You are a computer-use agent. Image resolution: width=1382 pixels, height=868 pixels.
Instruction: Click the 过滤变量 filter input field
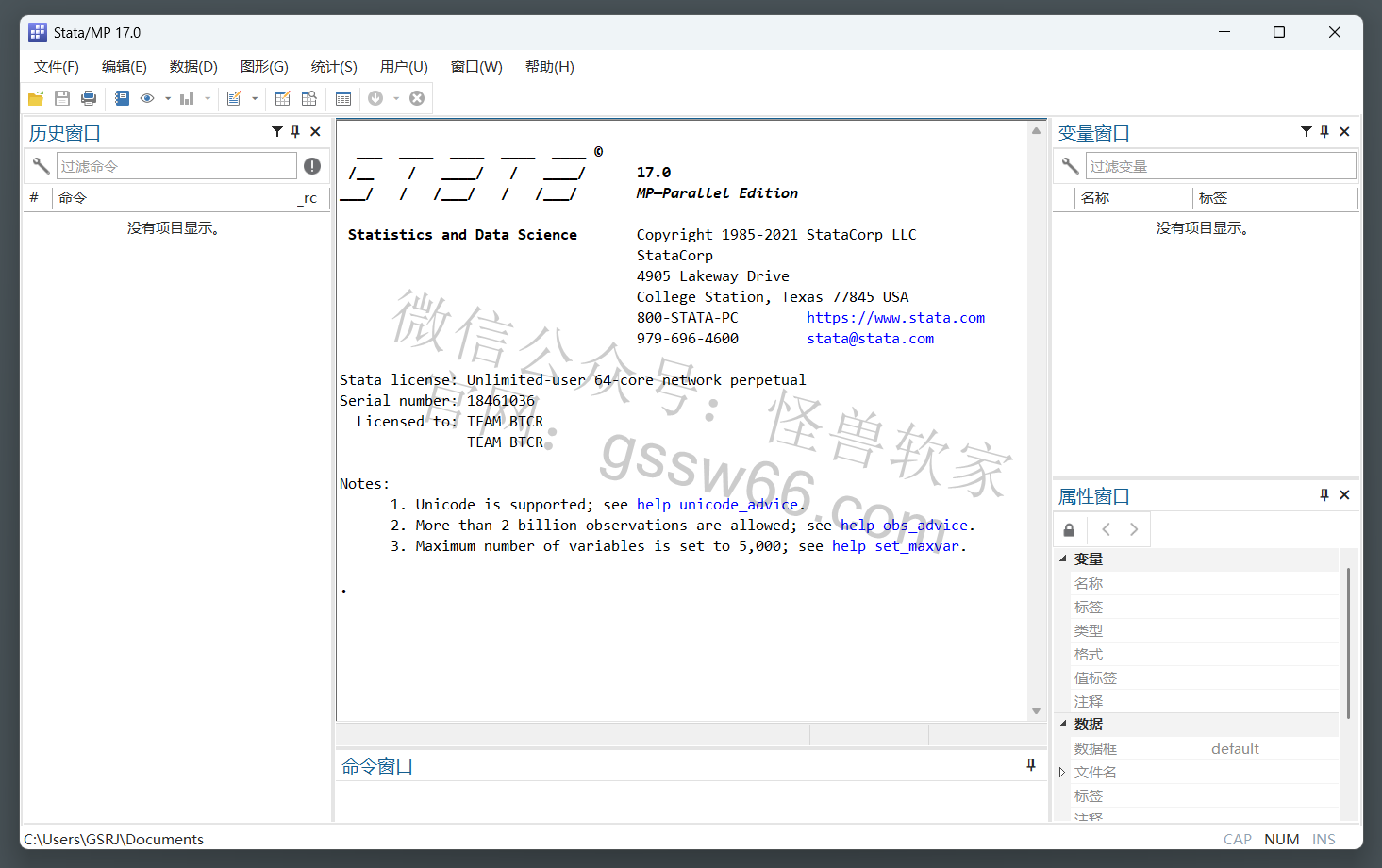point(1221,166)
